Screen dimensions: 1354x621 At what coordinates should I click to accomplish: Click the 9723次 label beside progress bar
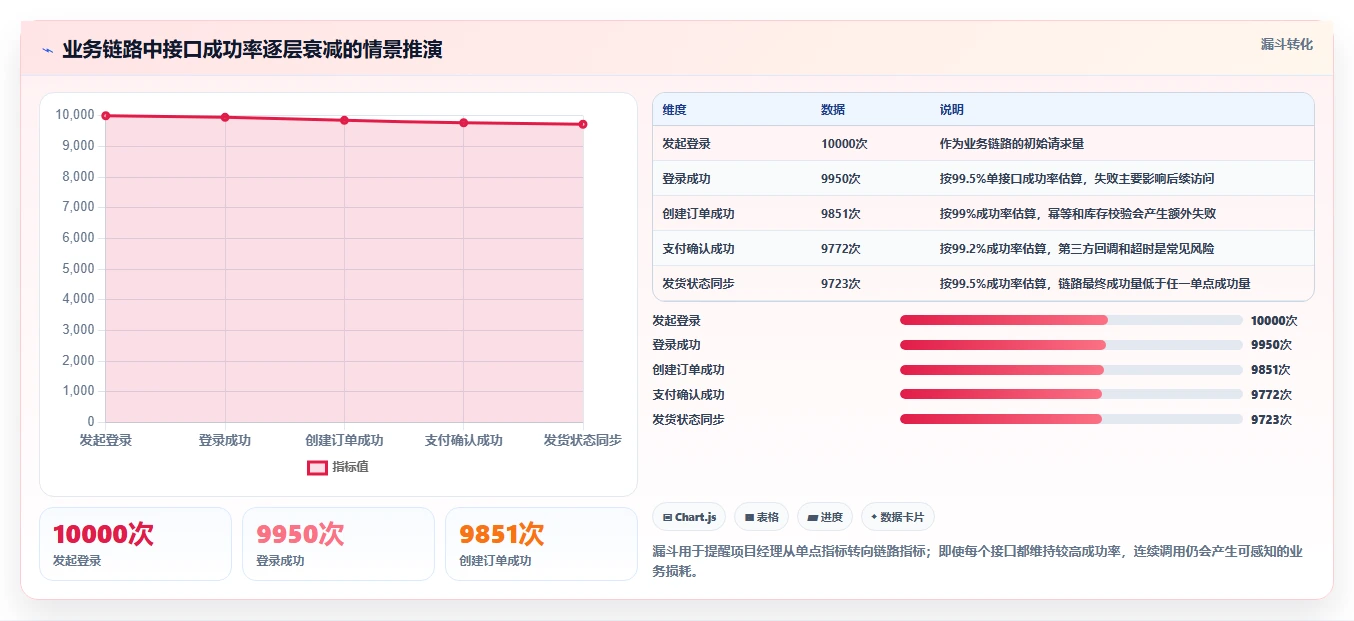point(1271,420)
